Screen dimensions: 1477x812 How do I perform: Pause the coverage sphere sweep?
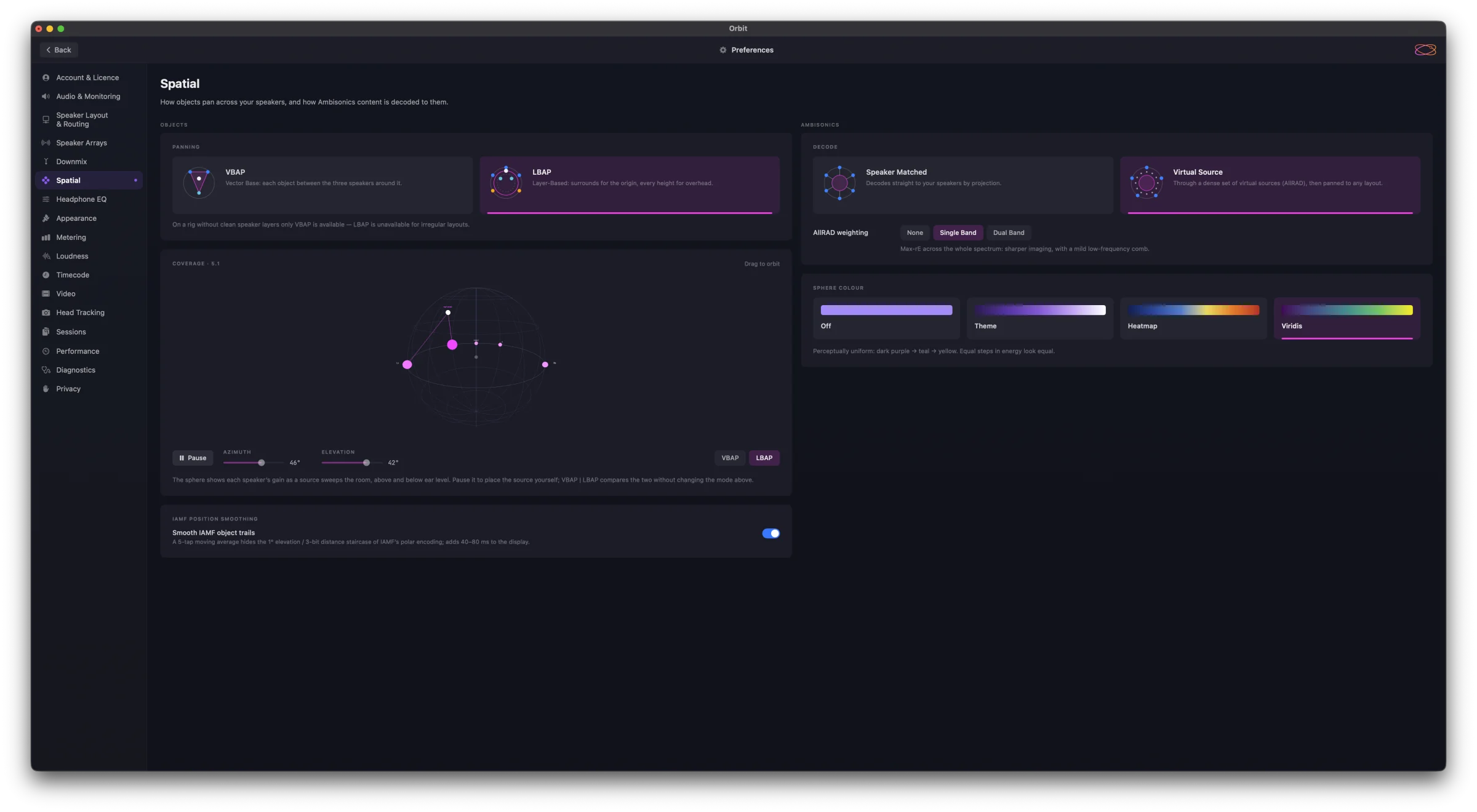(x=193, y=458)
